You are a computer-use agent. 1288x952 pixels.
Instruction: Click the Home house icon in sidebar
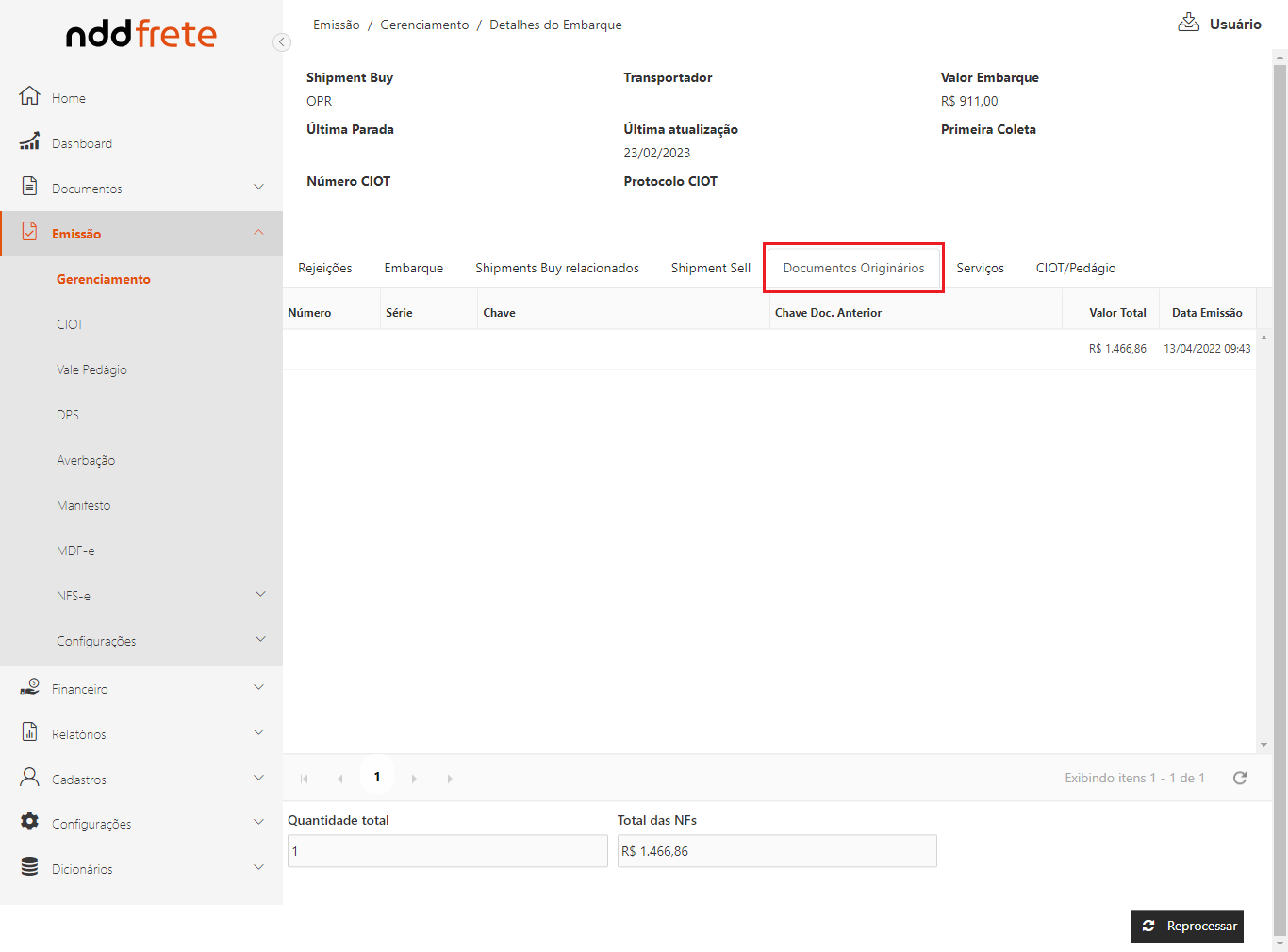(x=30, y=96)
